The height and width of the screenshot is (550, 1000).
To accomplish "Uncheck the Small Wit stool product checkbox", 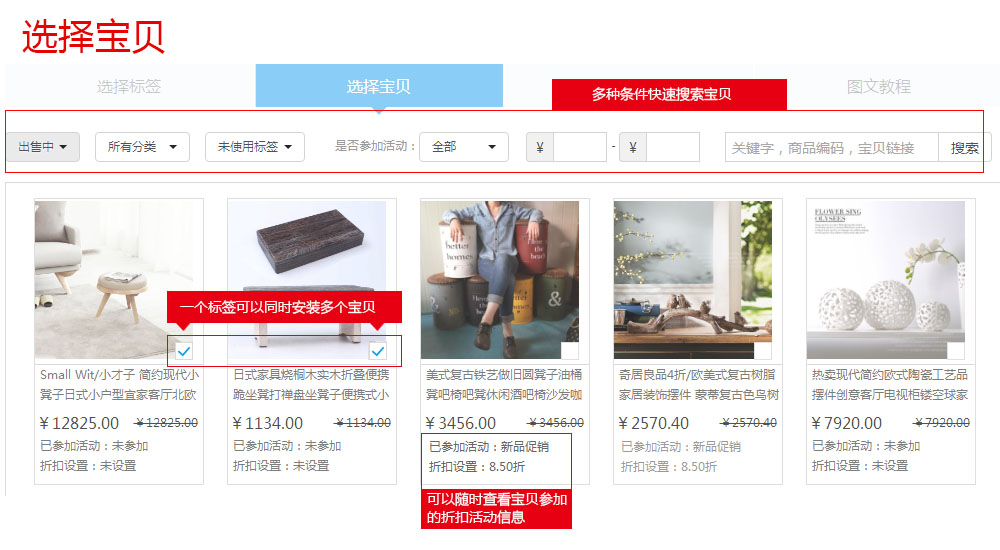I will coord(184,351).
